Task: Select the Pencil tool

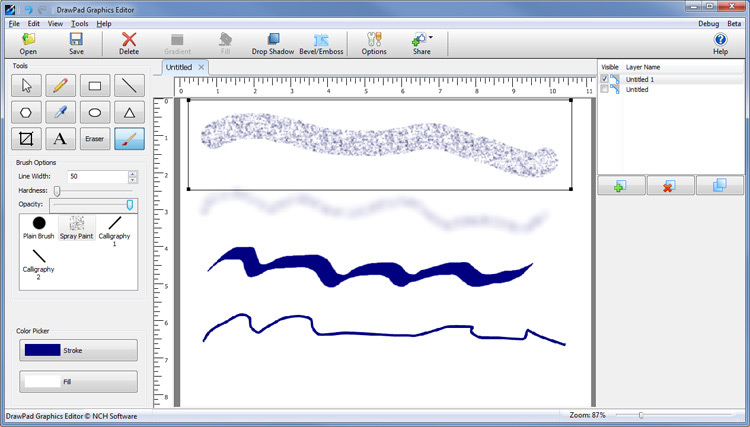Action: (60, 86)
